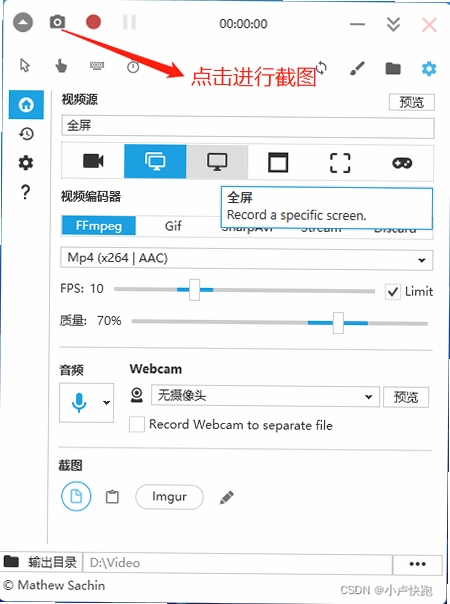This screenshot has width=450, height=604.
Task: Choose the single-screen monitor source icon
Action: (x=217, y=161)
